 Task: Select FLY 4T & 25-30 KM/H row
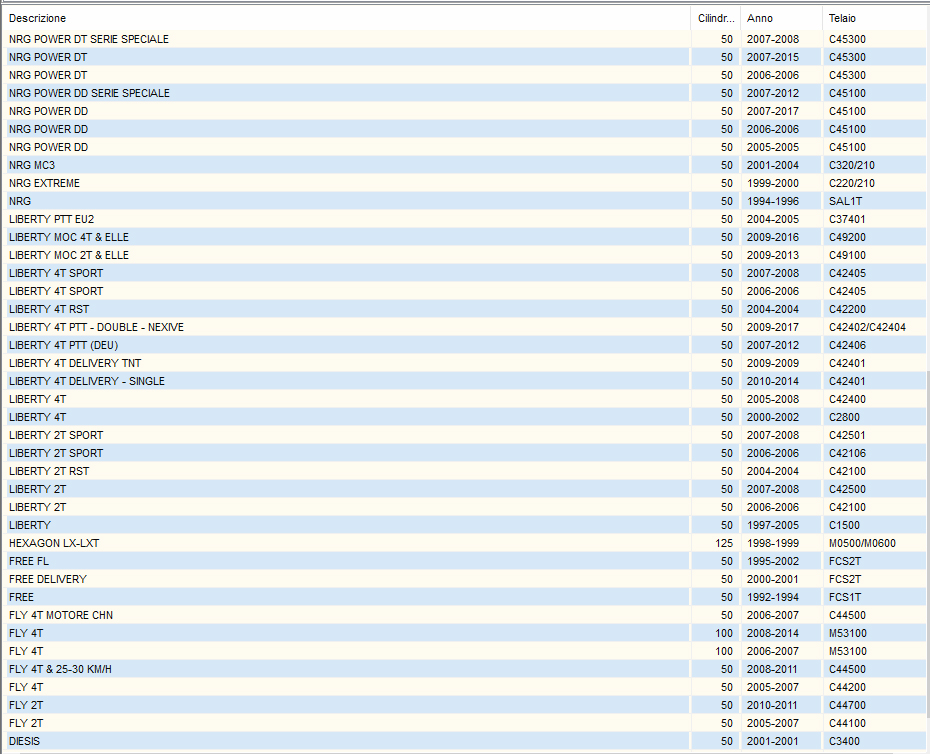[464, 669]
